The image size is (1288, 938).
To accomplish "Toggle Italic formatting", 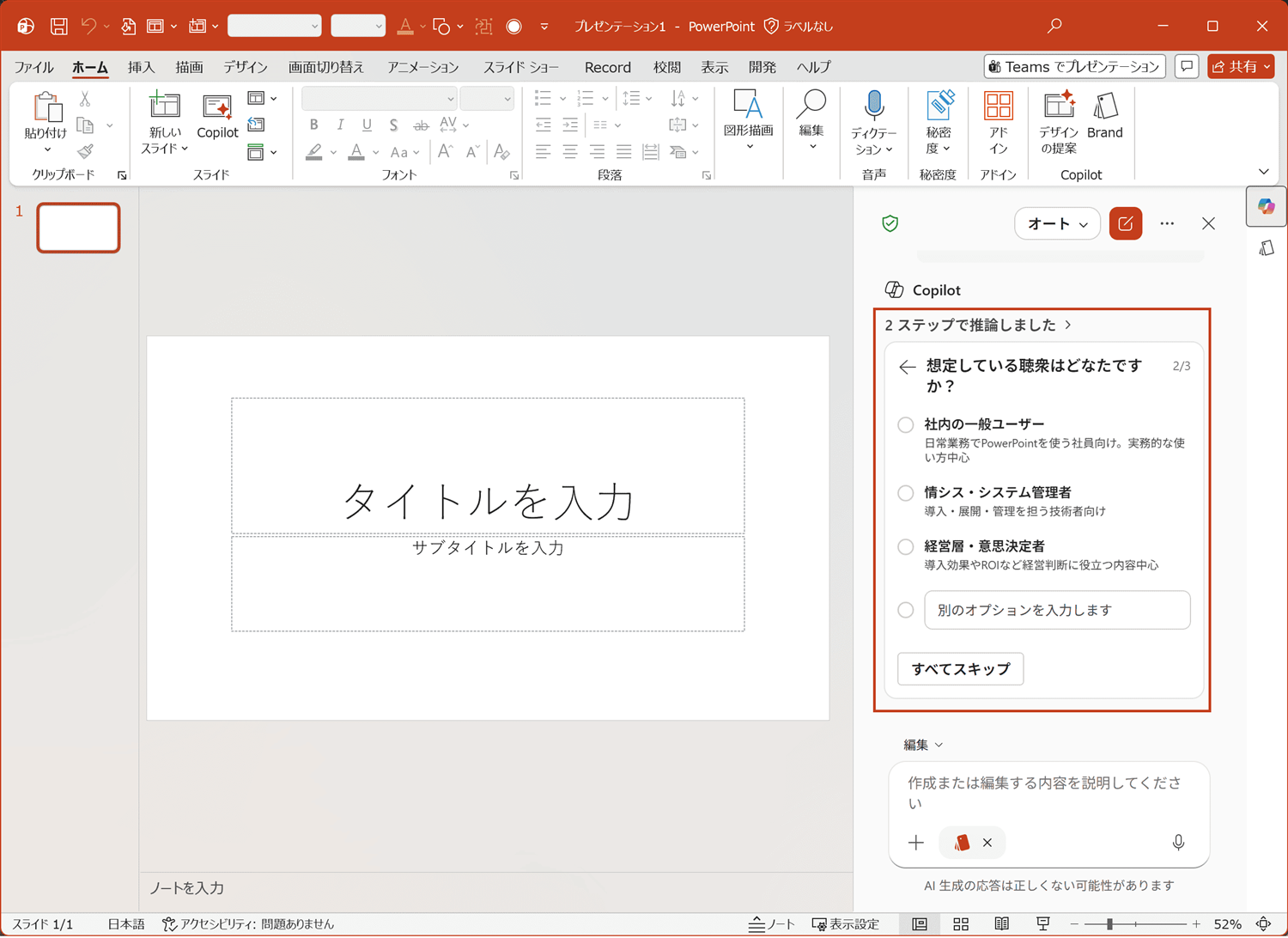I will (x=340, y=125).
